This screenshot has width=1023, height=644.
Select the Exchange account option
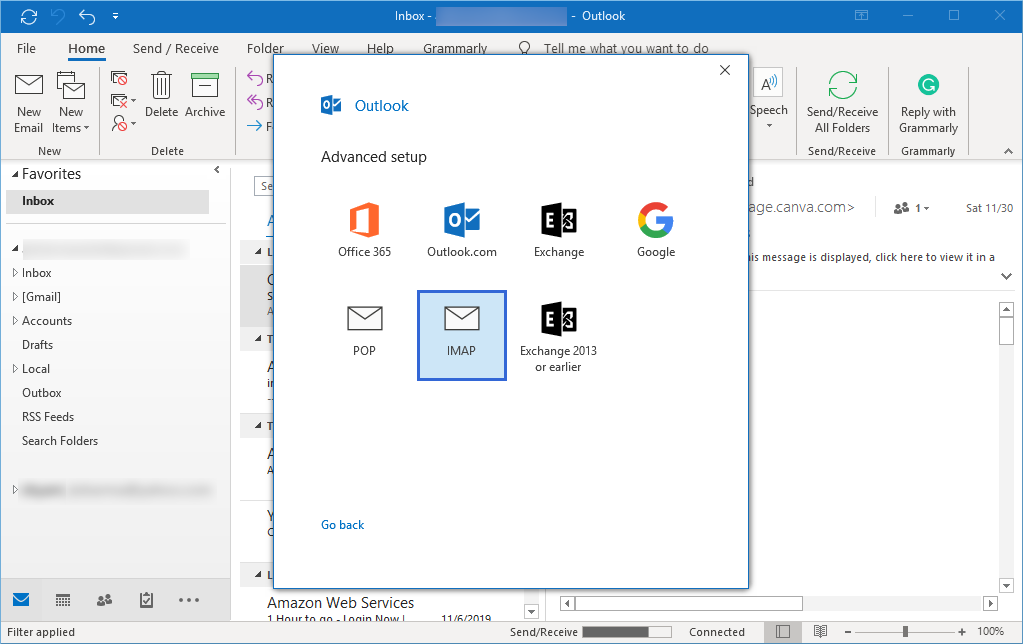[558, 230]
